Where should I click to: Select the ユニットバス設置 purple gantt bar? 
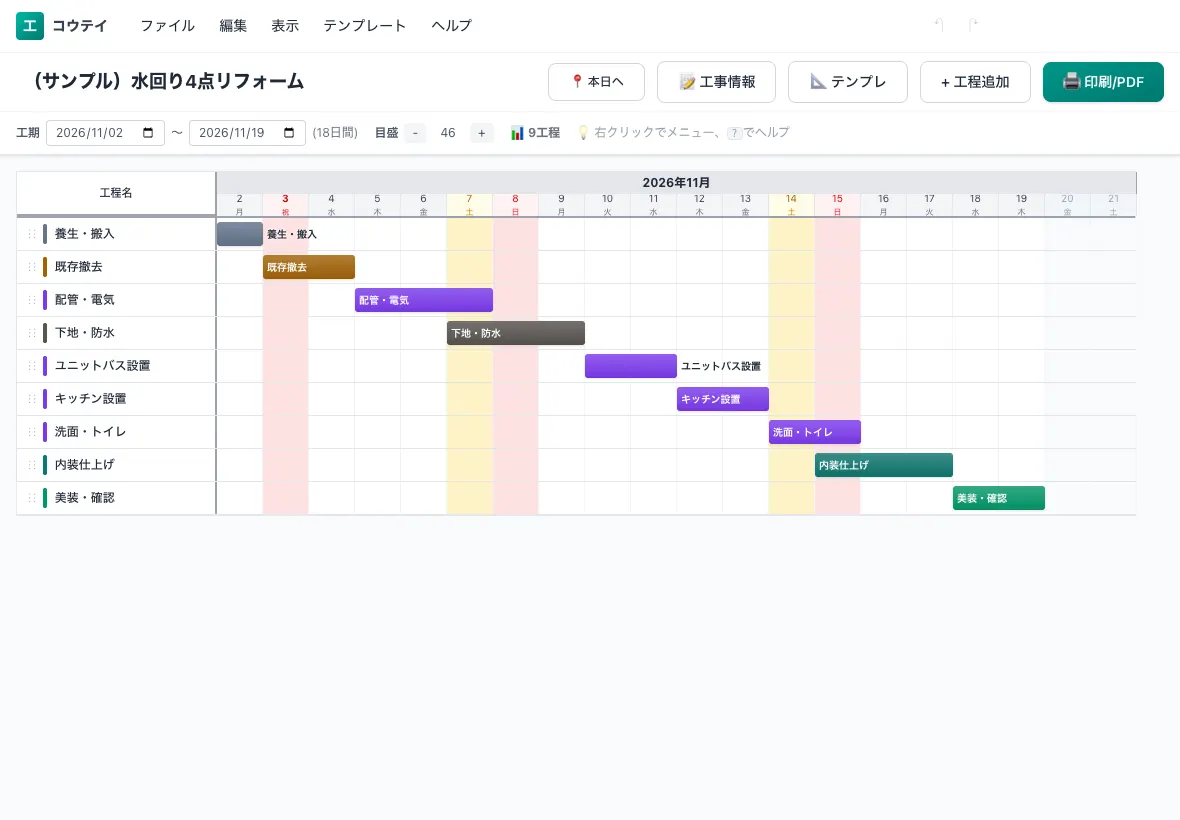631,366
